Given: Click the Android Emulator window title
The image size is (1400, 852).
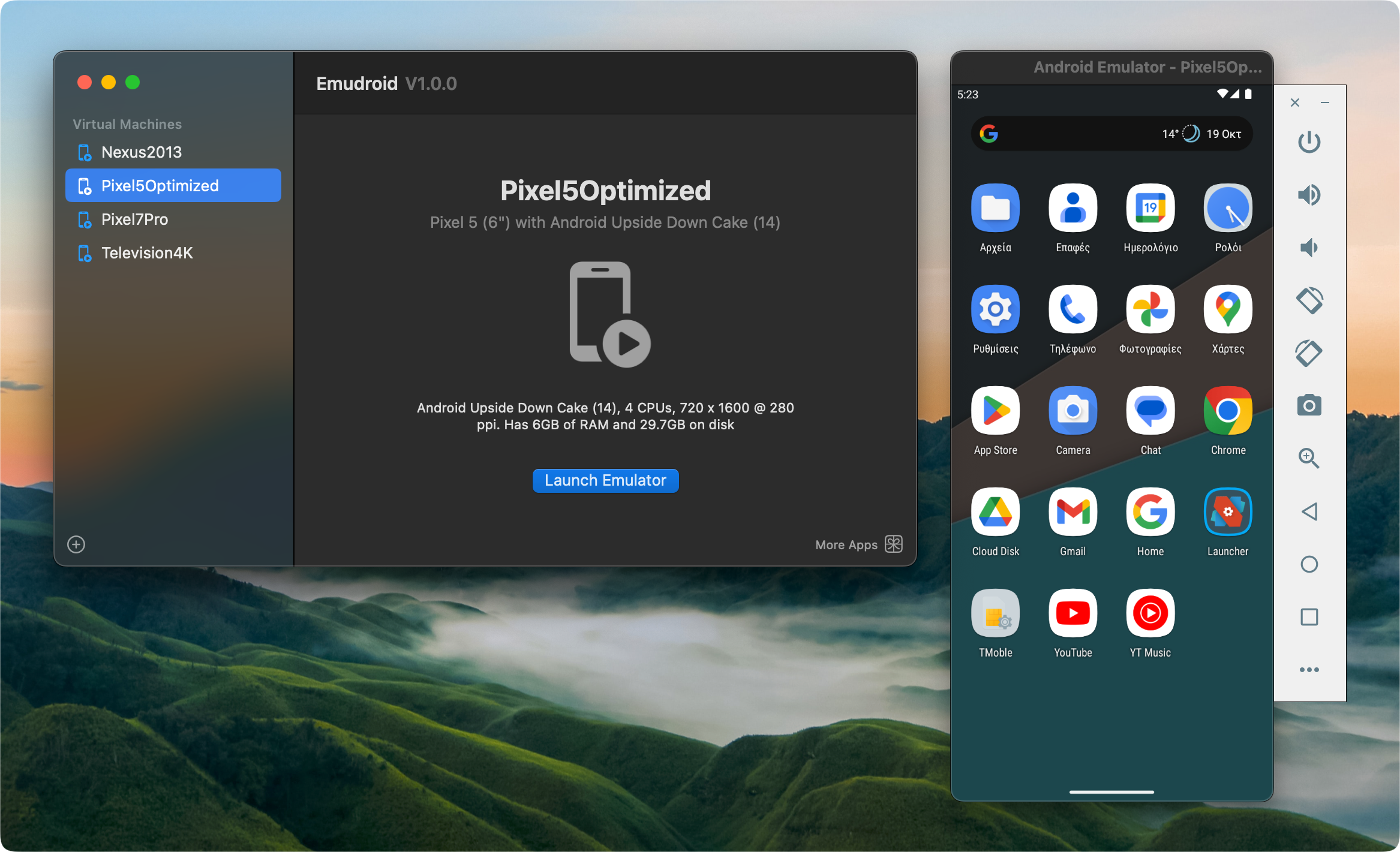Looking at the screenshot, I should pos(1147,67).
